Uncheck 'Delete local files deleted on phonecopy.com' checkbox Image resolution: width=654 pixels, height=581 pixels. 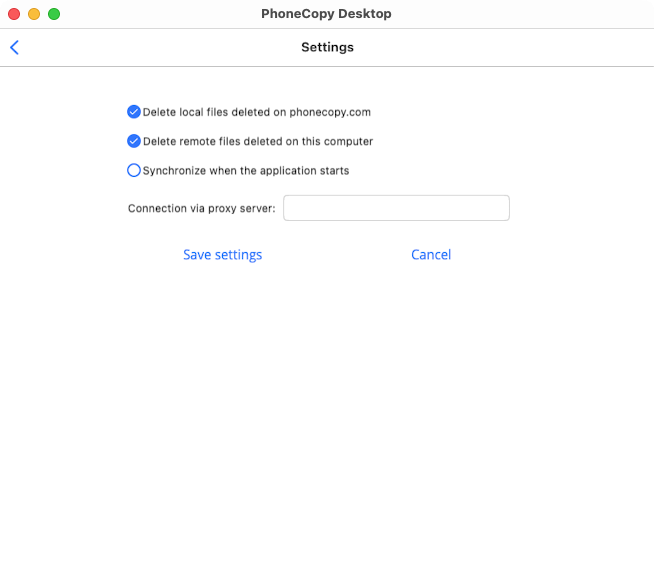134,112
